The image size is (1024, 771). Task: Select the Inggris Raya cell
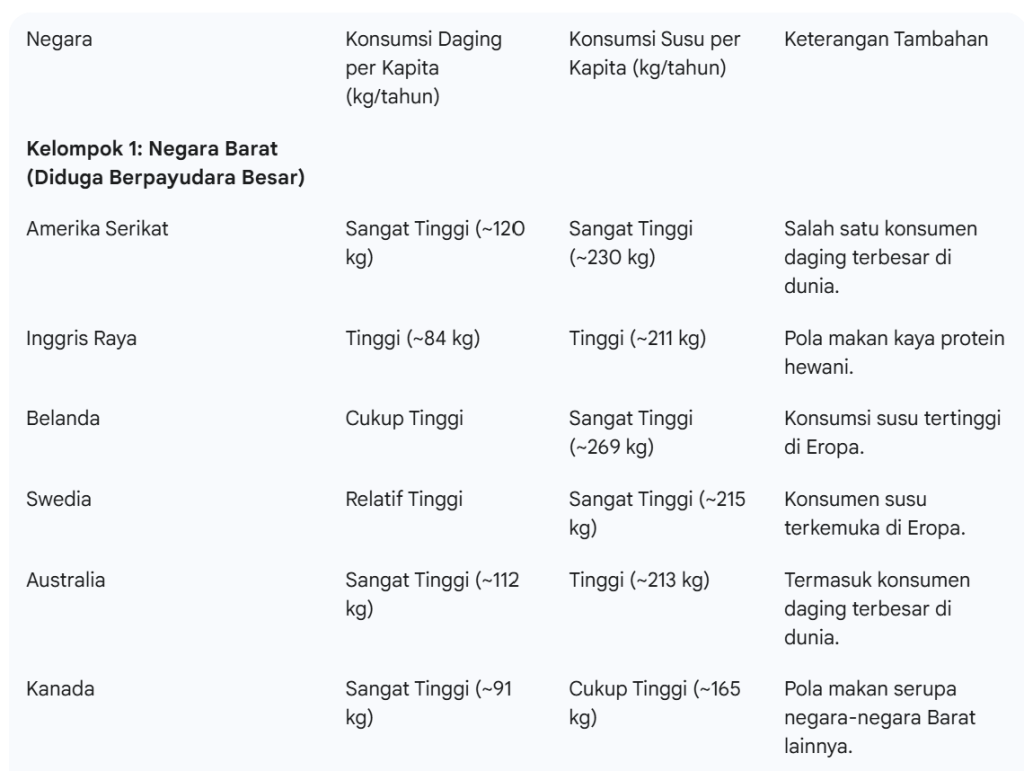tap(81, 339)
